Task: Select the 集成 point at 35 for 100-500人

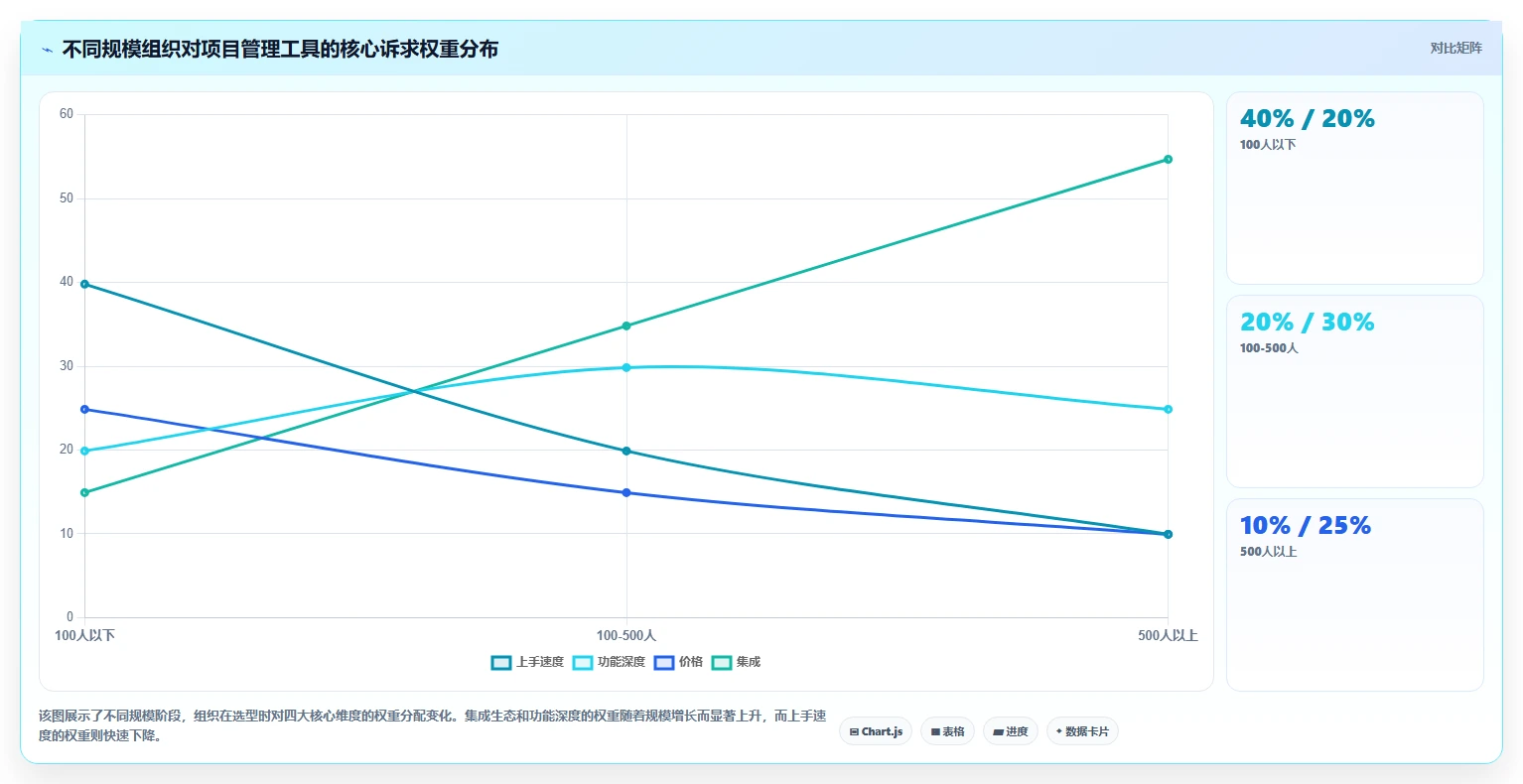Action: [x=626, y=326]
